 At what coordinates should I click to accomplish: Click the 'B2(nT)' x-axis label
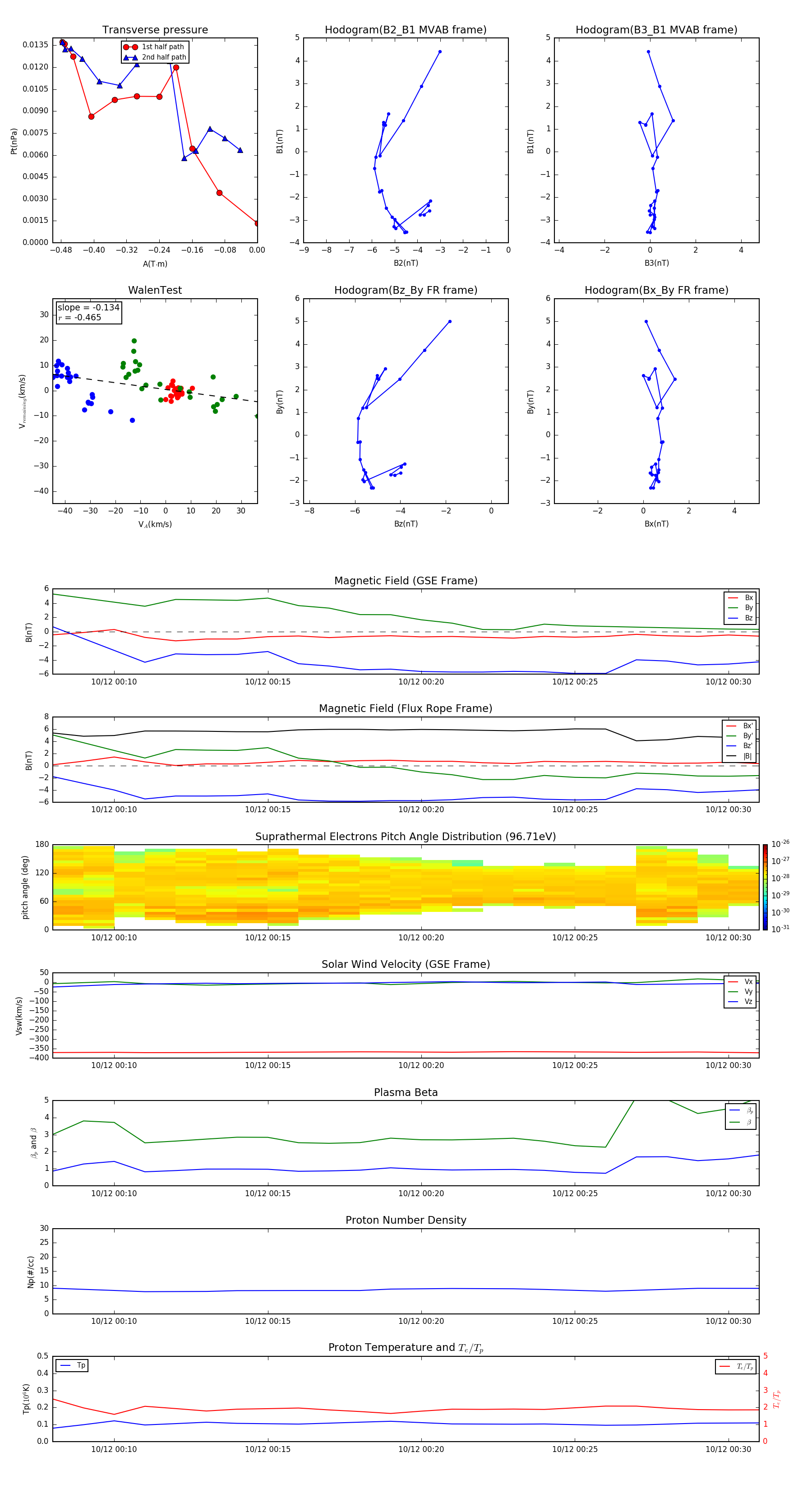[406, 263]
